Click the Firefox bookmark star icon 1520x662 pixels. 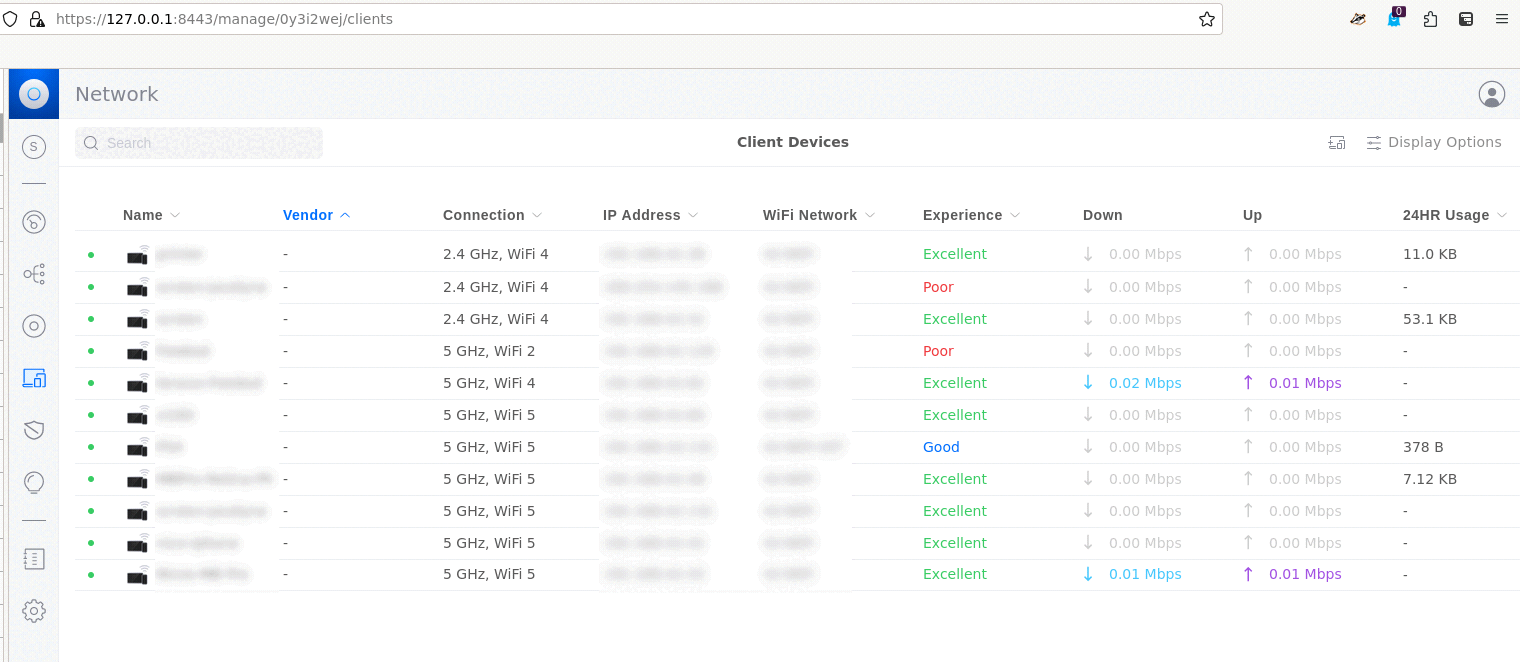(x=1207, y=19)
